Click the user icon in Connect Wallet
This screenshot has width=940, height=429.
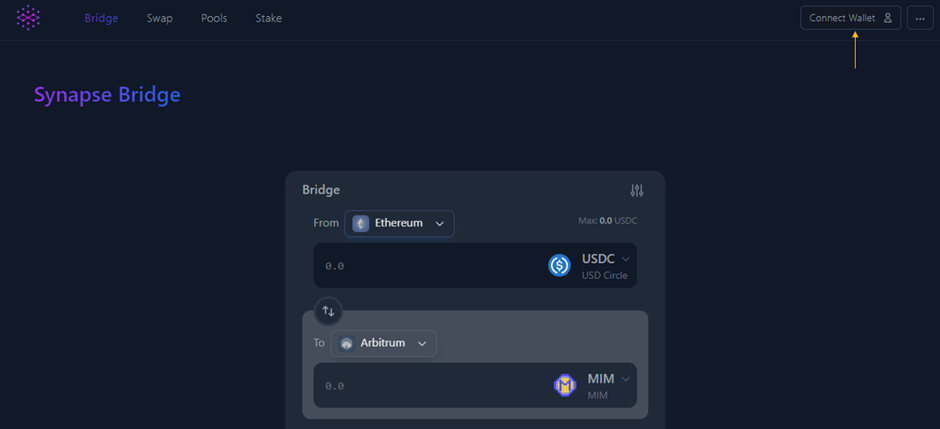887,18
